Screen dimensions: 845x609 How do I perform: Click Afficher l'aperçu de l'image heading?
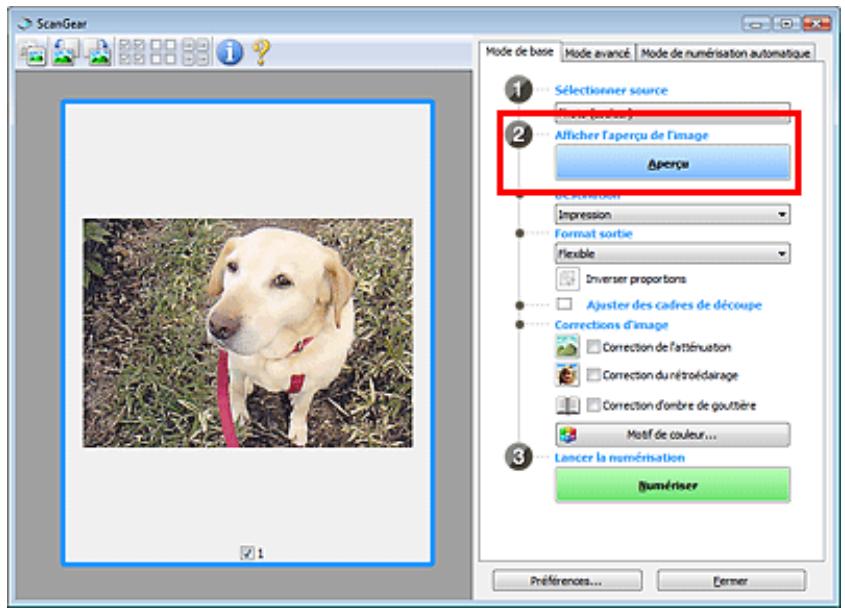point(632,135)
